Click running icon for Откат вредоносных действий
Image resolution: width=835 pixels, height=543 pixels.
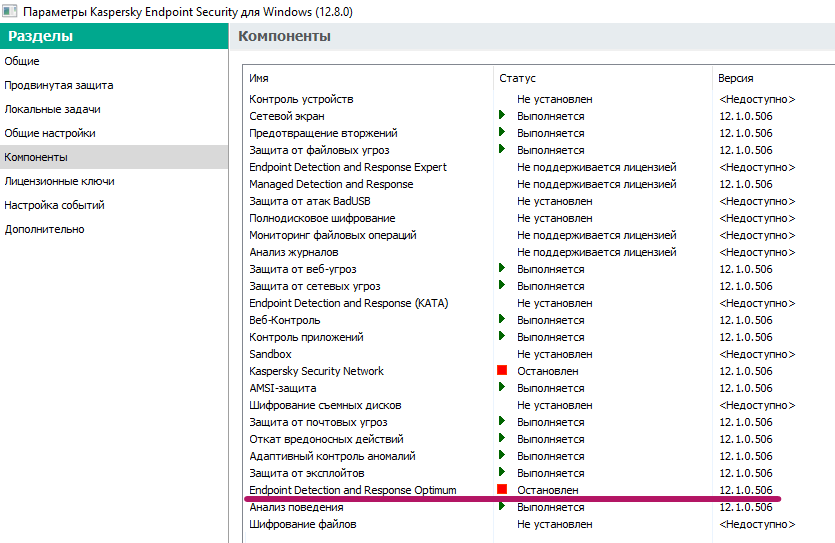tap(502, 438)
